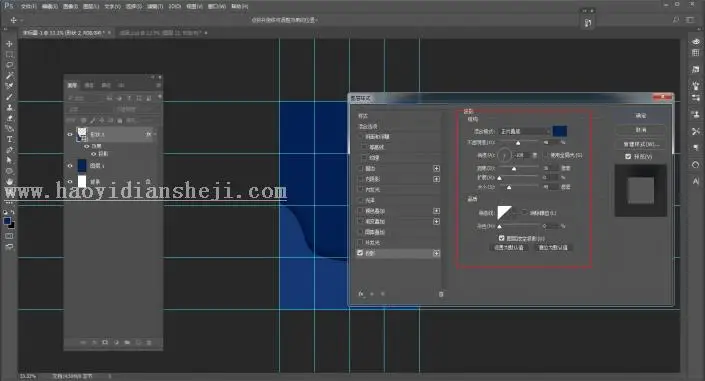Click plus button next to Stroke style
The image size is (705, 381).
[x=436, y=168]
